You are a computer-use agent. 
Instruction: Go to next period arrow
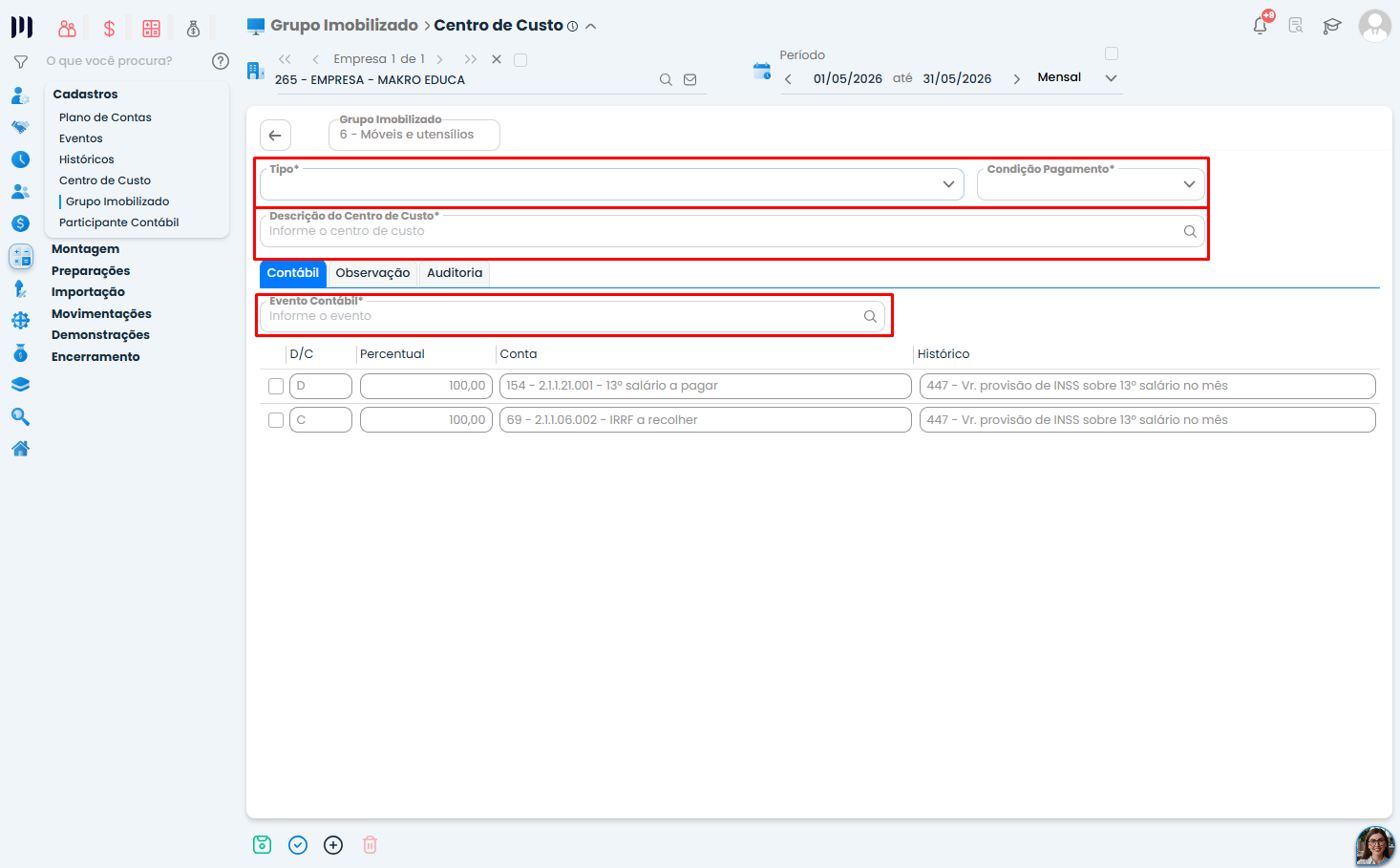tap(1017, 79)
